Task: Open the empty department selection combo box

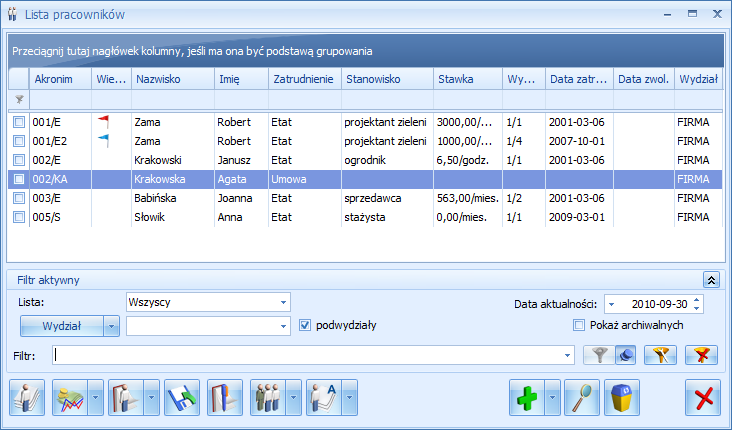Action: point(208,326)
